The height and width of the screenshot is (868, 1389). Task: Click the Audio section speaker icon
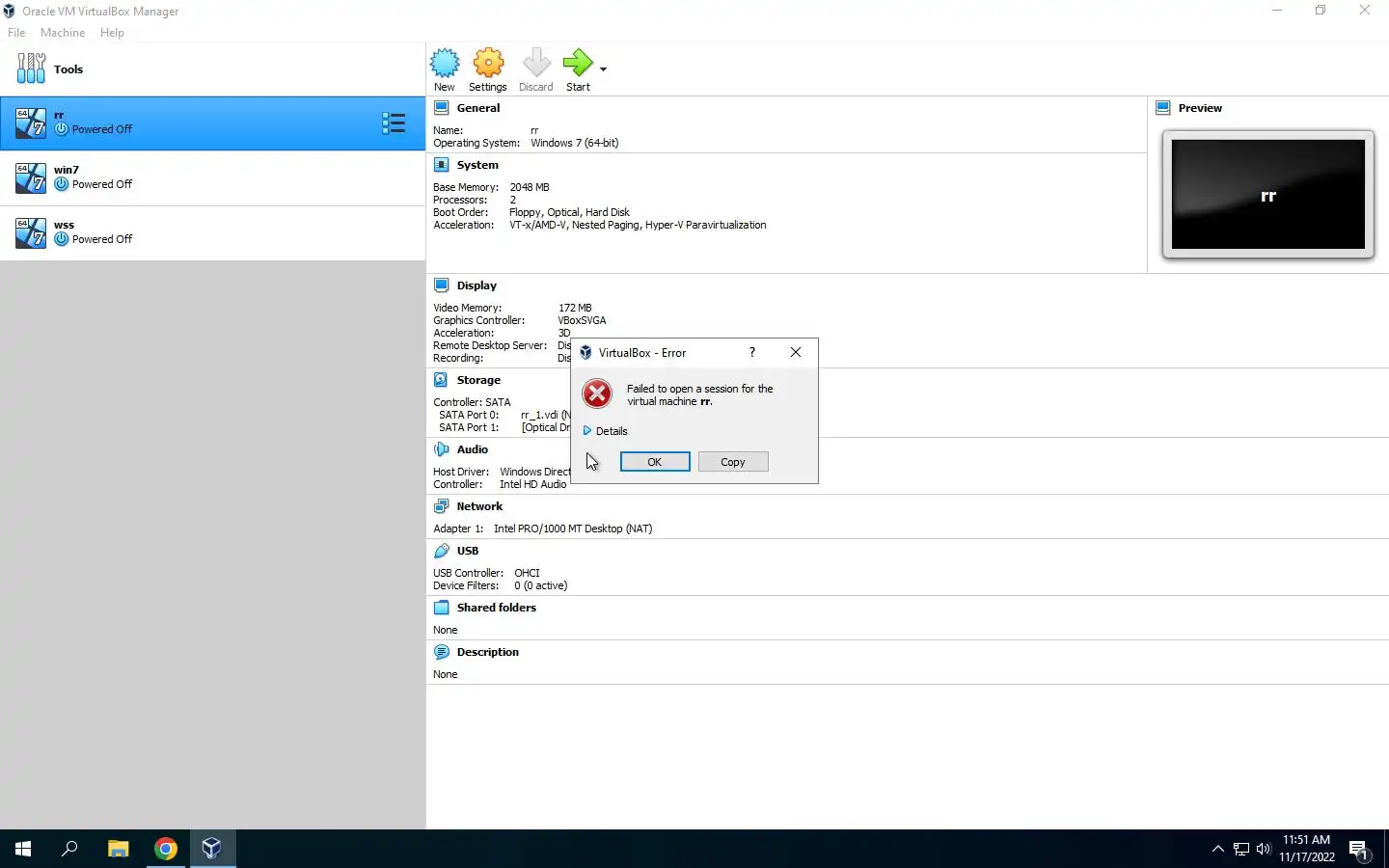[442, 449]
